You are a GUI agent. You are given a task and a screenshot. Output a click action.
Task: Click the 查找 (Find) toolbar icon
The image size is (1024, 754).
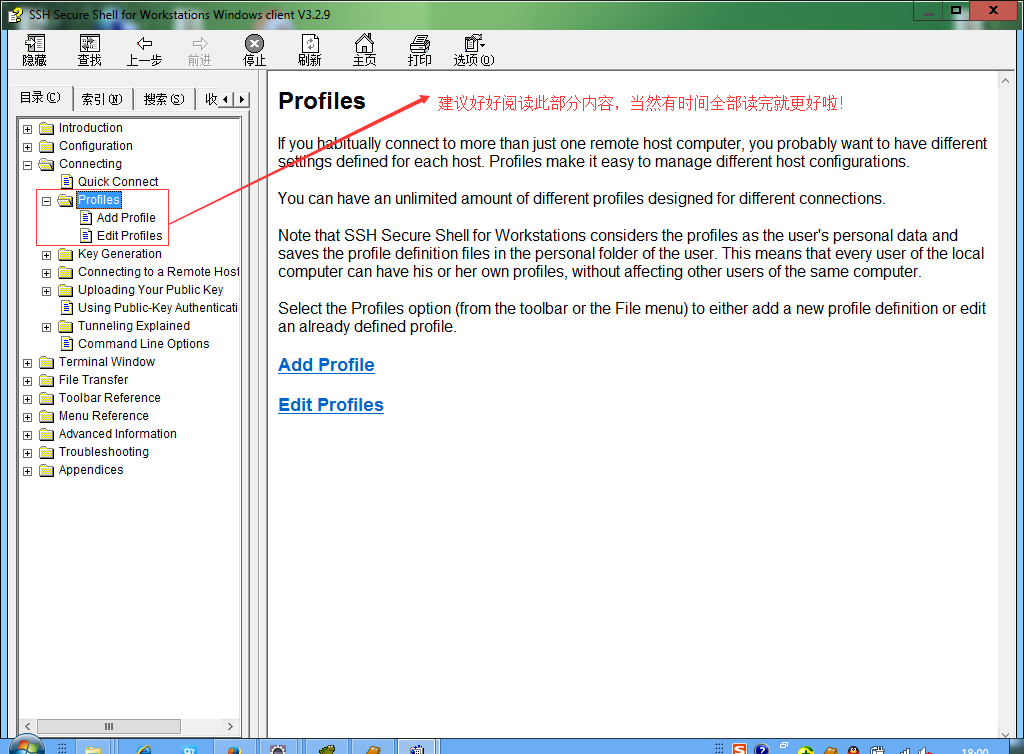pos(89,50)
